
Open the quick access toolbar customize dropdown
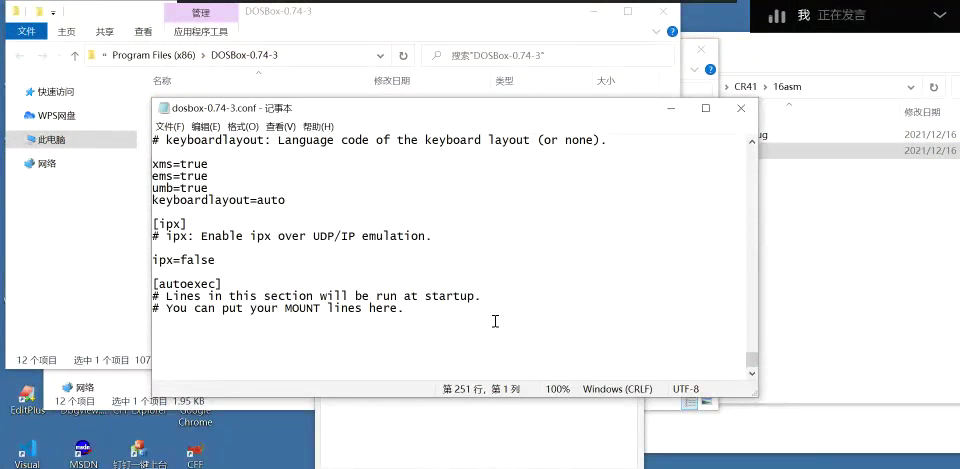pos(53,12)
